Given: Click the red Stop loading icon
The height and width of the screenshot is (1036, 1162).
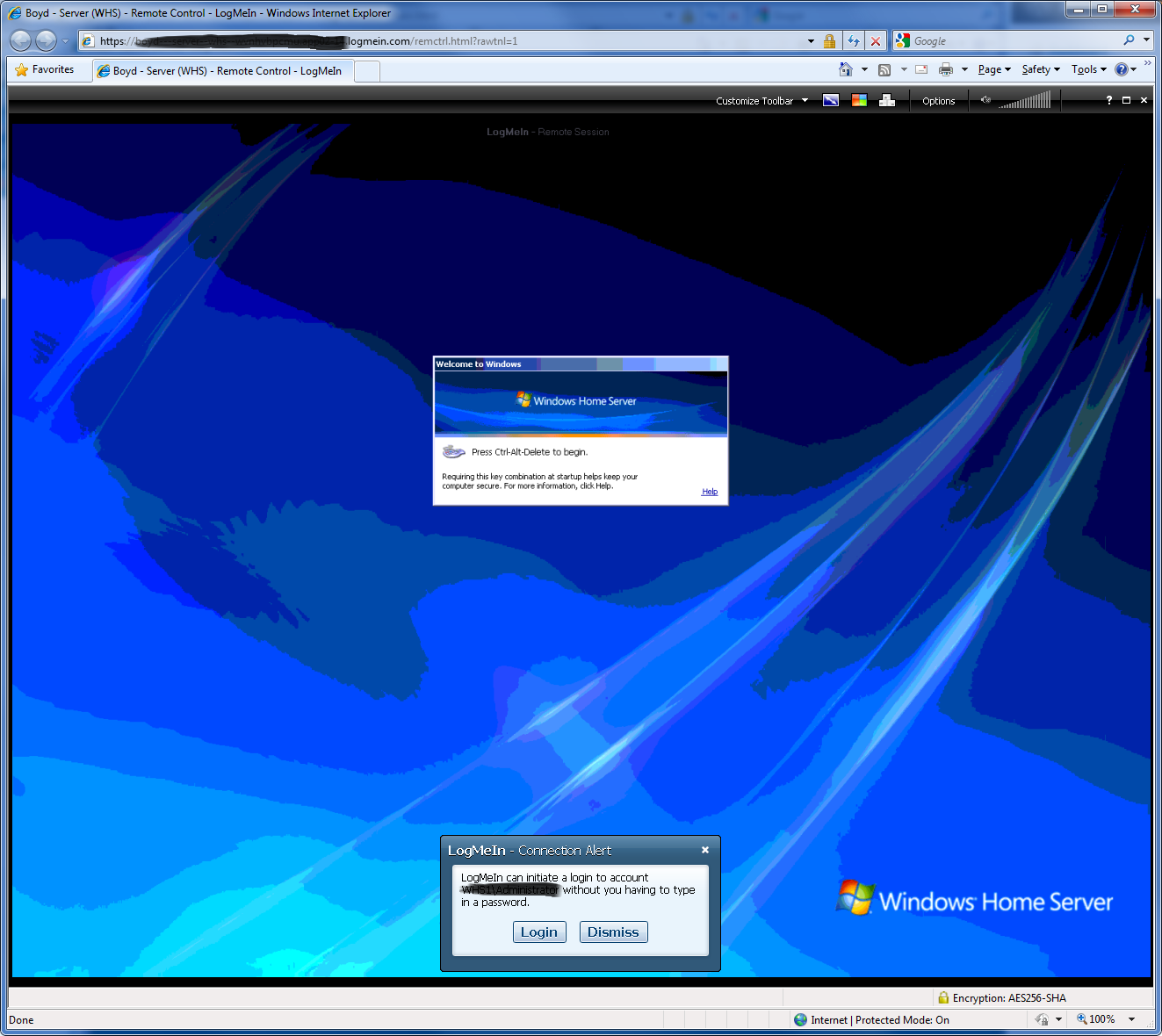Looking at the screenshot, I should [x=876, y=41].
